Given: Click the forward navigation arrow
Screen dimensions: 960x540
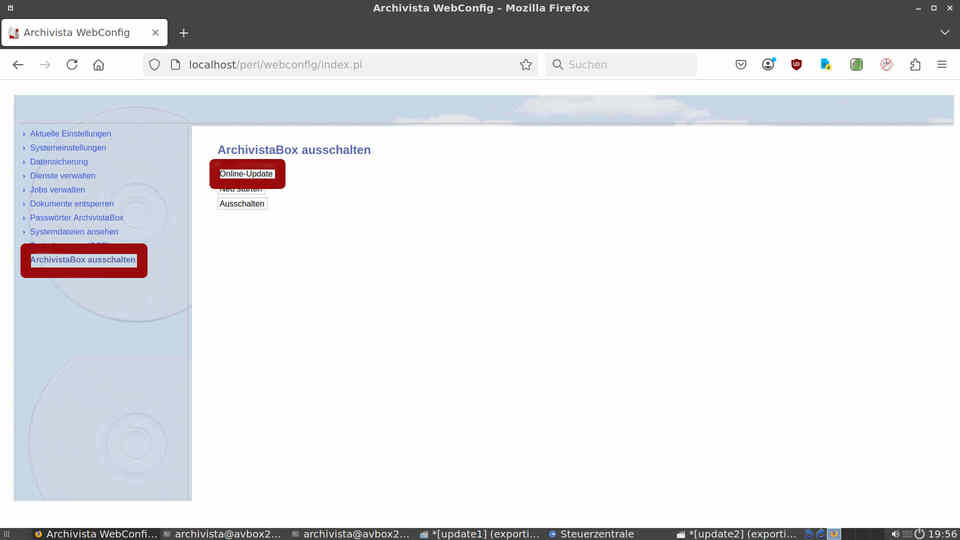Looking at the screenshot, I should 45,64.
